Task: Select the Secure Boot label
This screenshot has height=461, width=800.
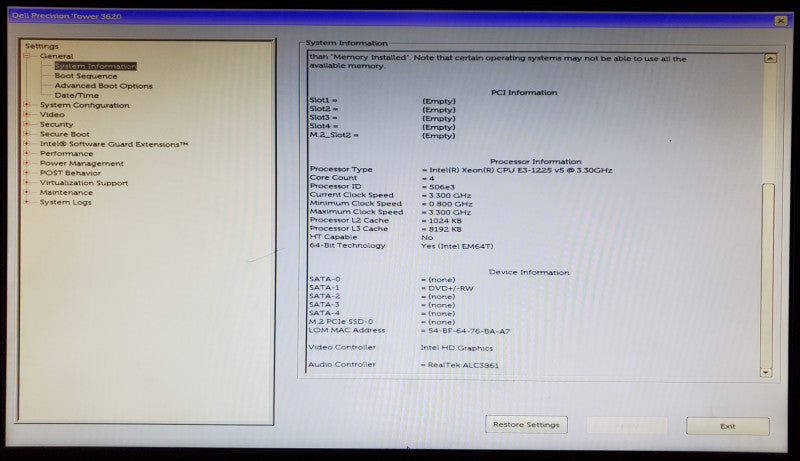Action: (65, 134)
